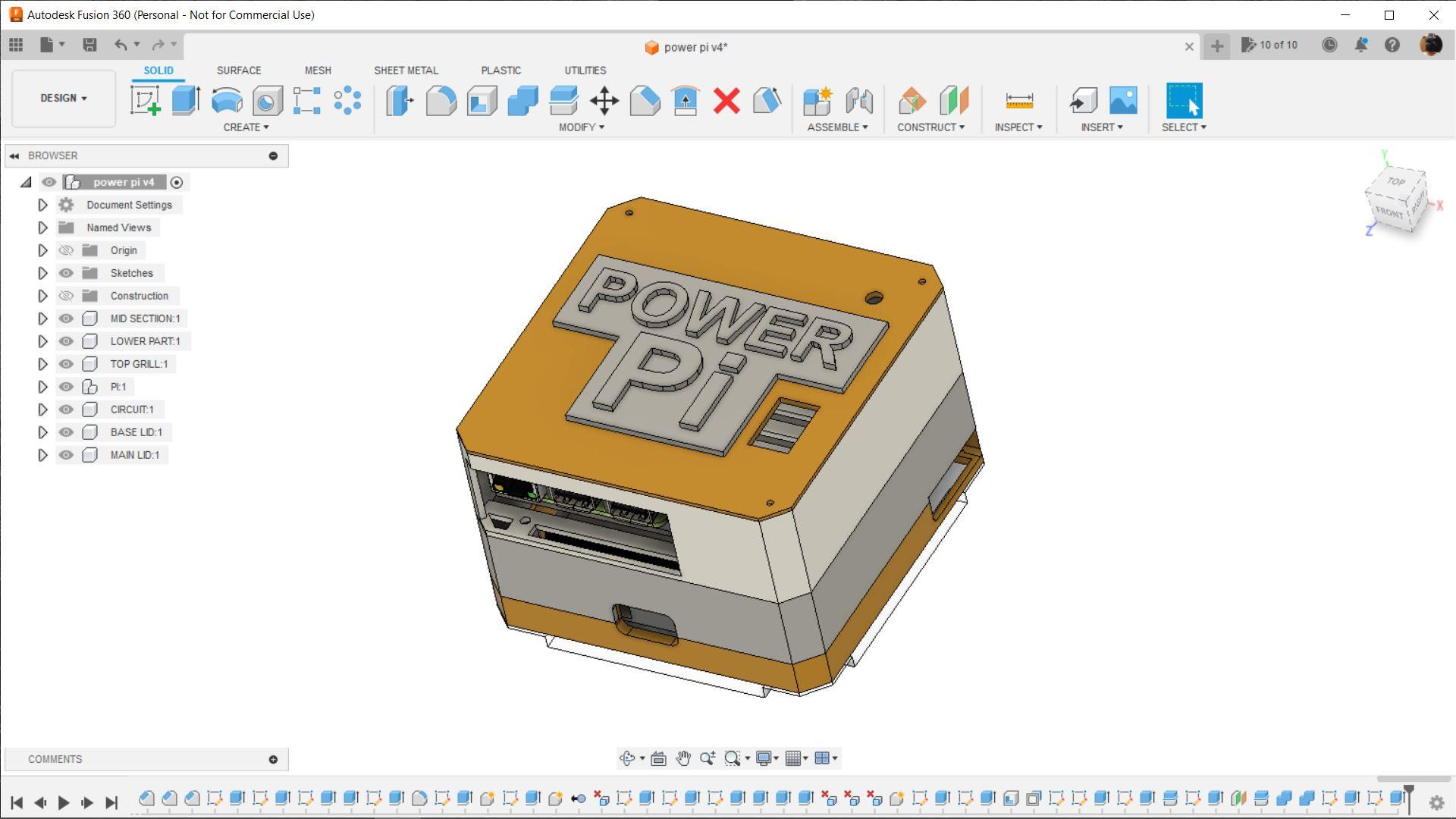Click the DESIGN dropdown button
Image resolution: width=1456 pixels, height=819 pixels.
62,98
